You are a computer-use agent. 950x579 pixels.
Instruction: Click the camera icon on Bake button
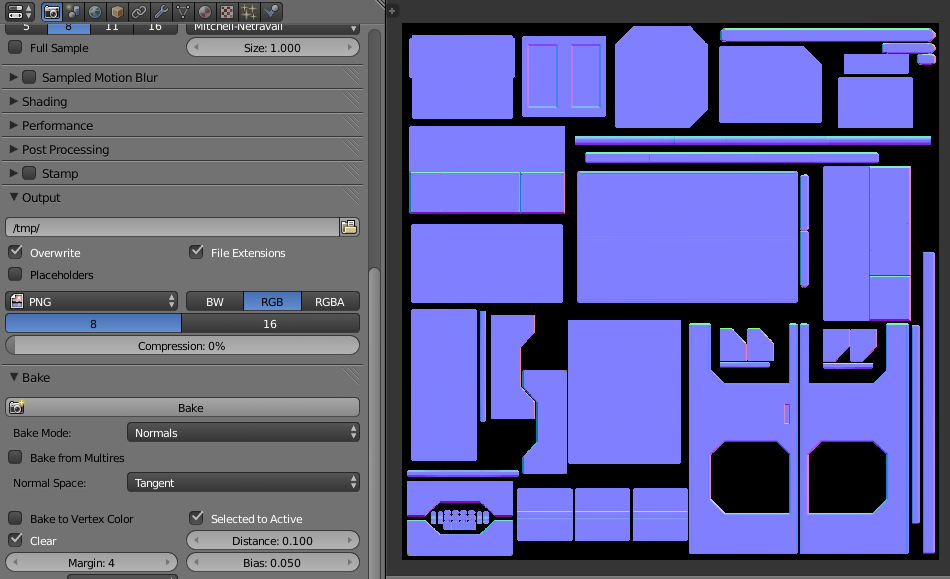pos(16,407)
